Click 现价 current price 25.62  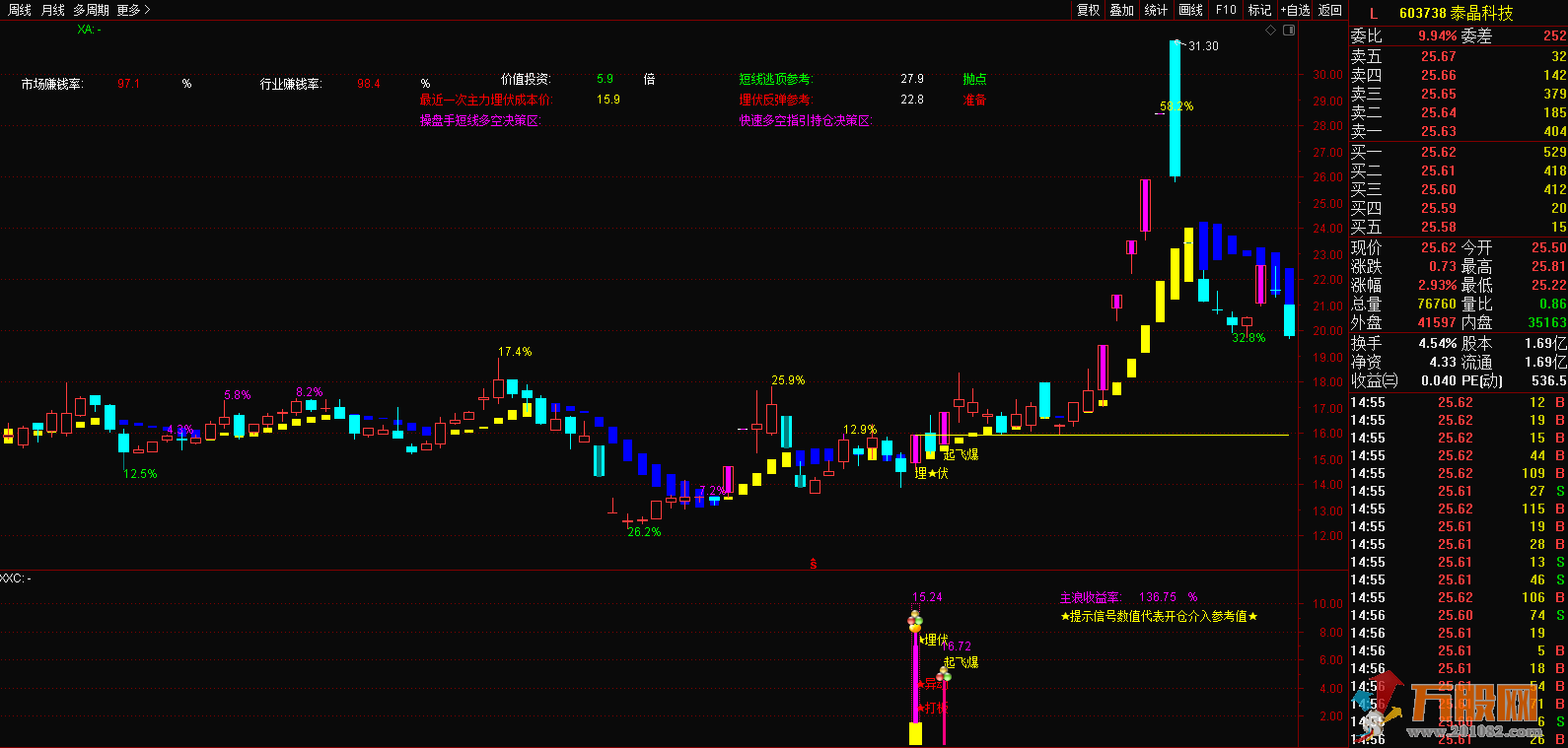click(1438, 248)
